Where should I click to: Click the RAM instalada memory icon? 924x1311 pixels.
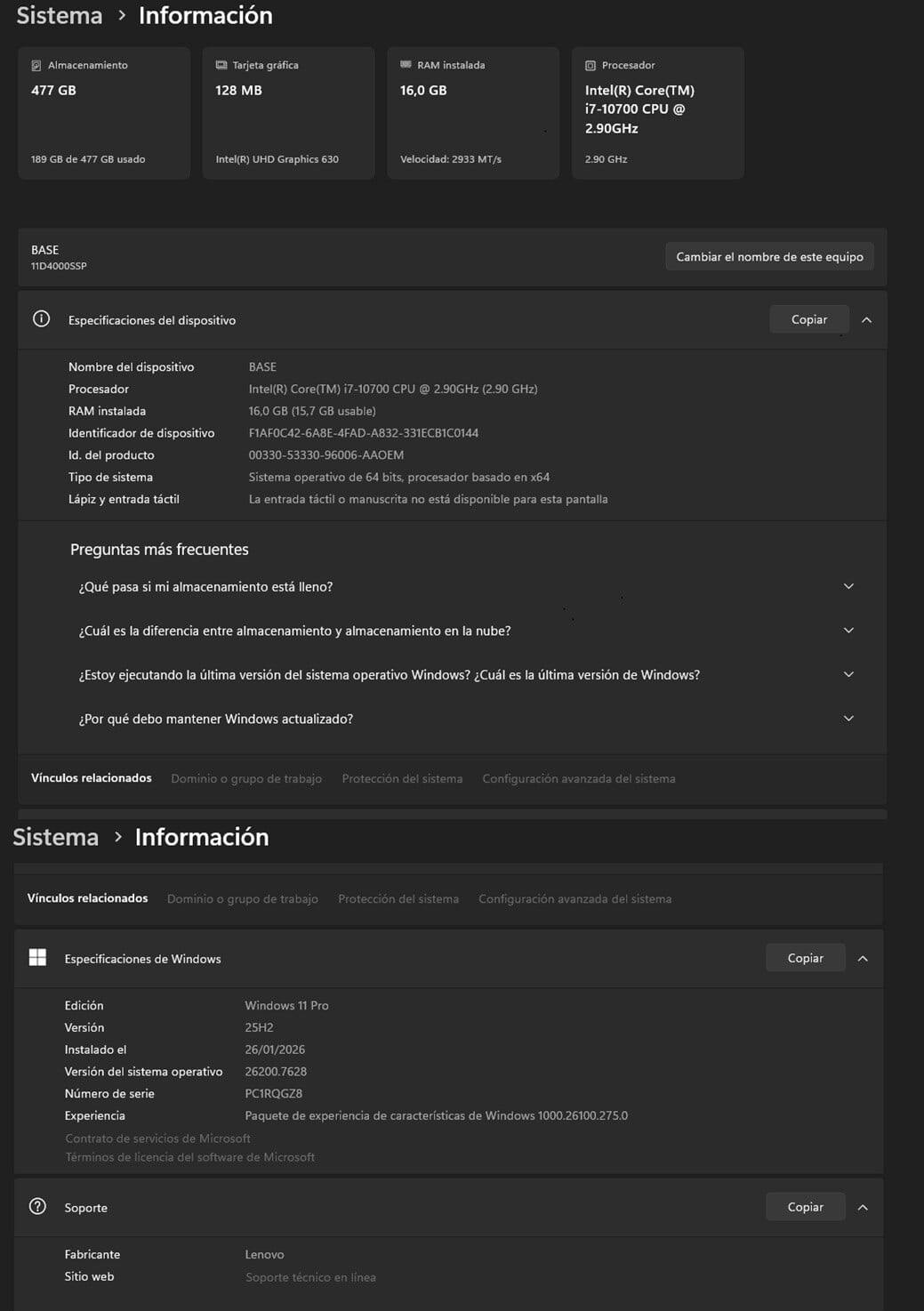[x=406, y=65]
